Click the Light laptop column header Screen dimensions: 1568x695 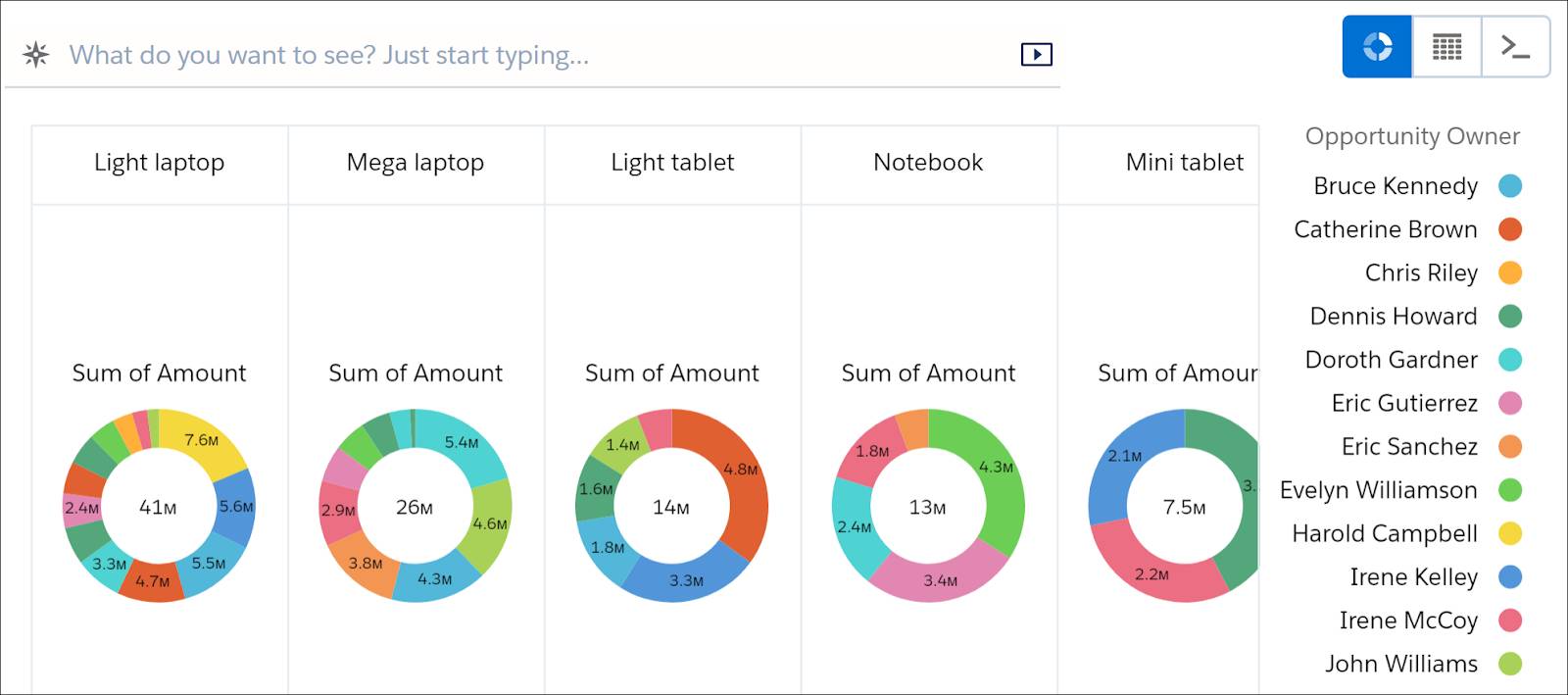coord(160,164)
